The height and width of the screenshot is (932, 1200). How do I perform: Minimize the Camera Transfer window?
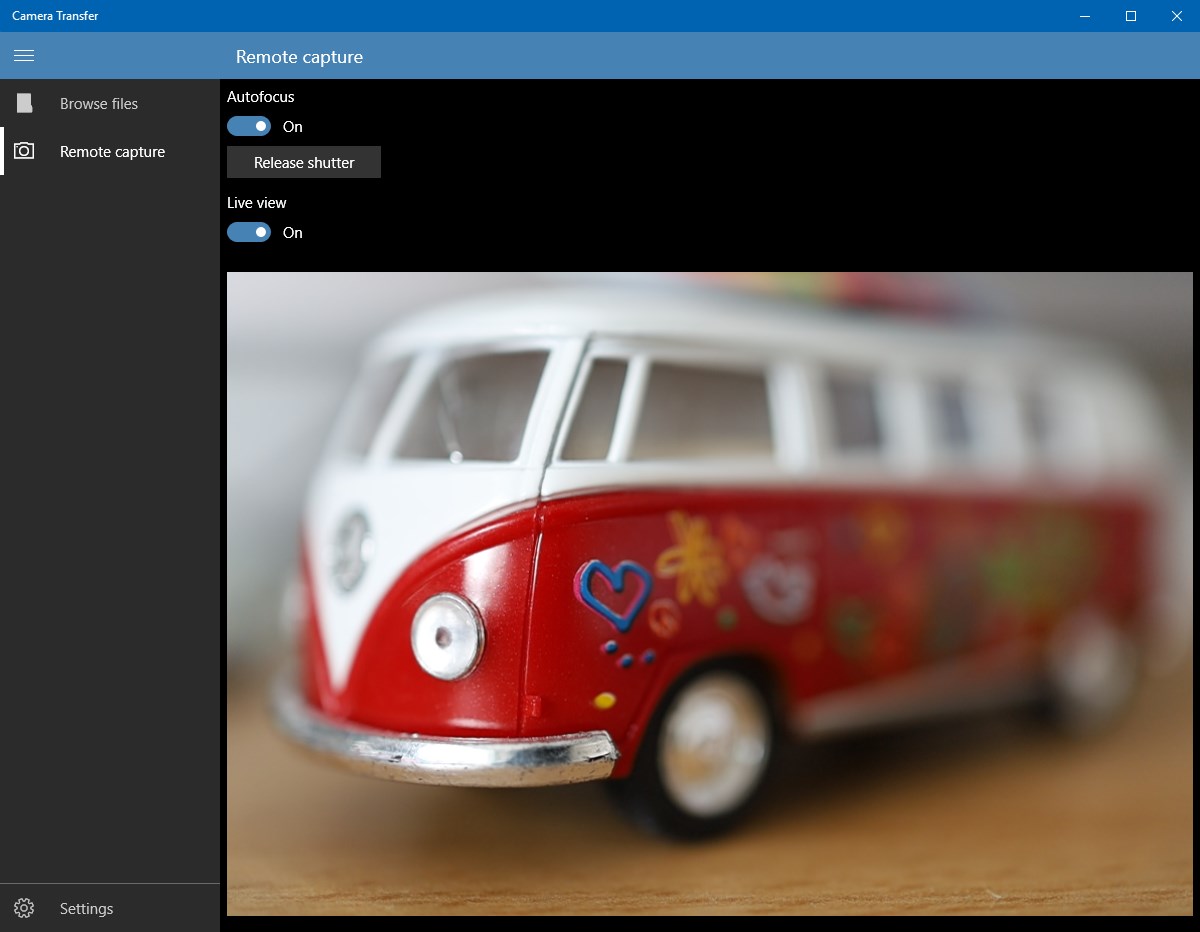pyautogui.click(x=1084, y=16)
